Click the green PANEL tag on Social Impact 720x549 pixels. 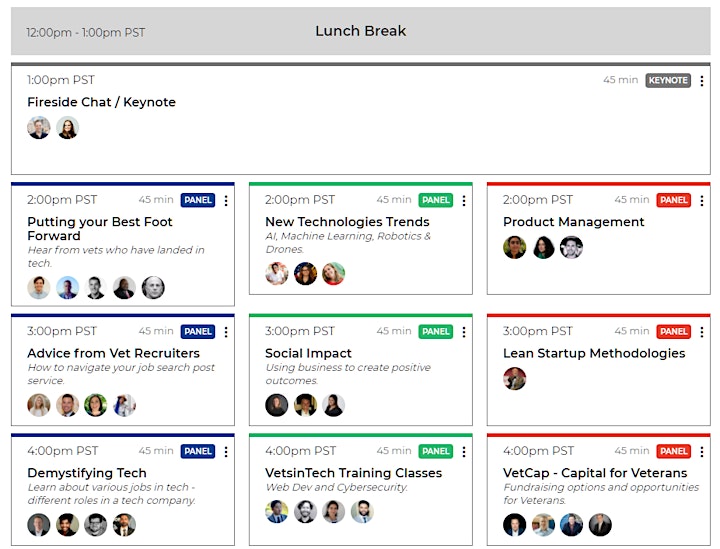(435, 331)
